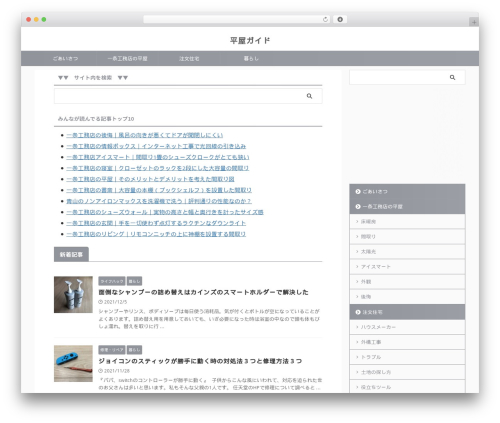Open 後悔 sidebar category
This screenshot has width=500, height=423.
pyautogui.click(x=407, y=297)
